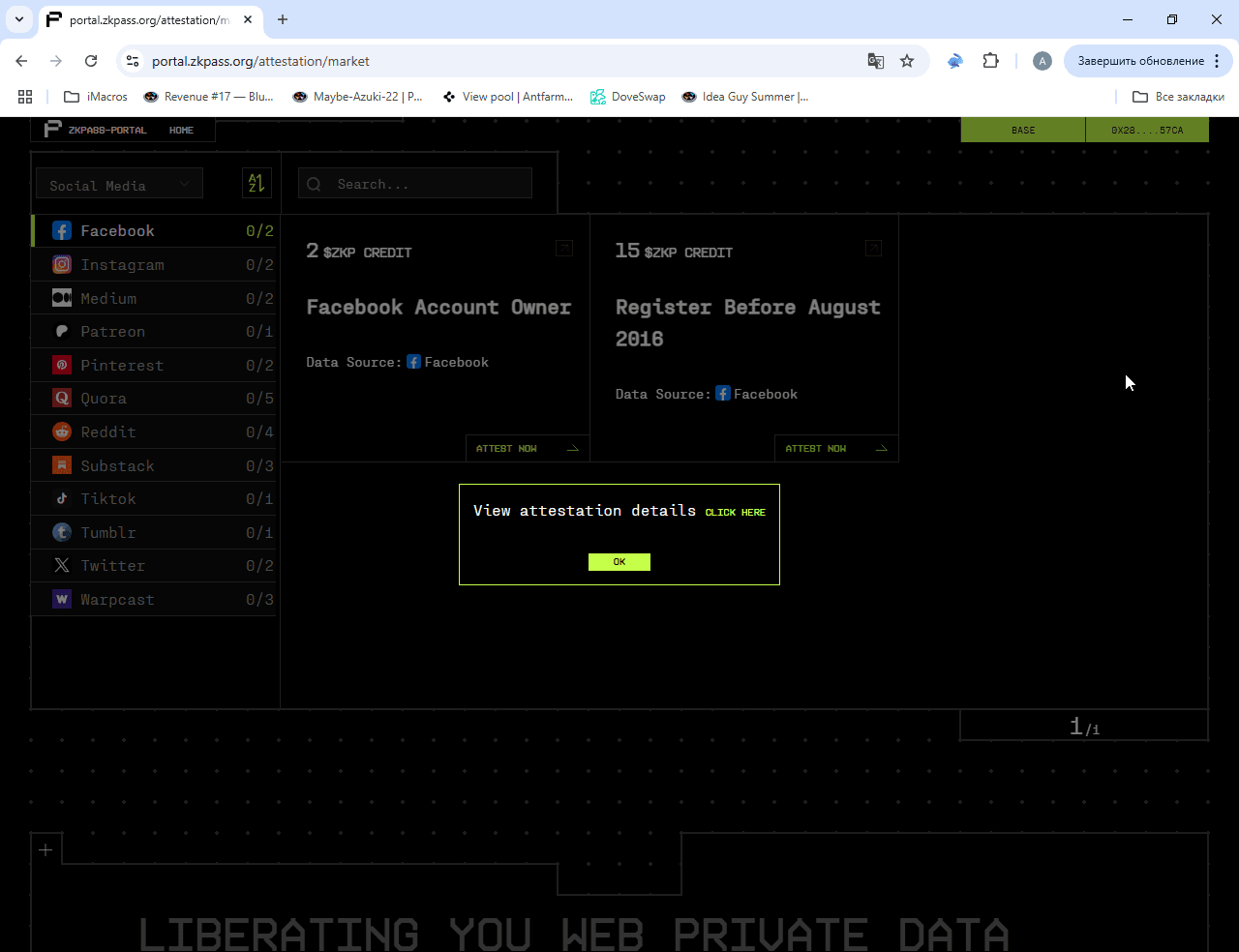Viewport: 1239px width, 952px height.
Task: Select Reddit in the source list
Action: click(x=155, y=432)
